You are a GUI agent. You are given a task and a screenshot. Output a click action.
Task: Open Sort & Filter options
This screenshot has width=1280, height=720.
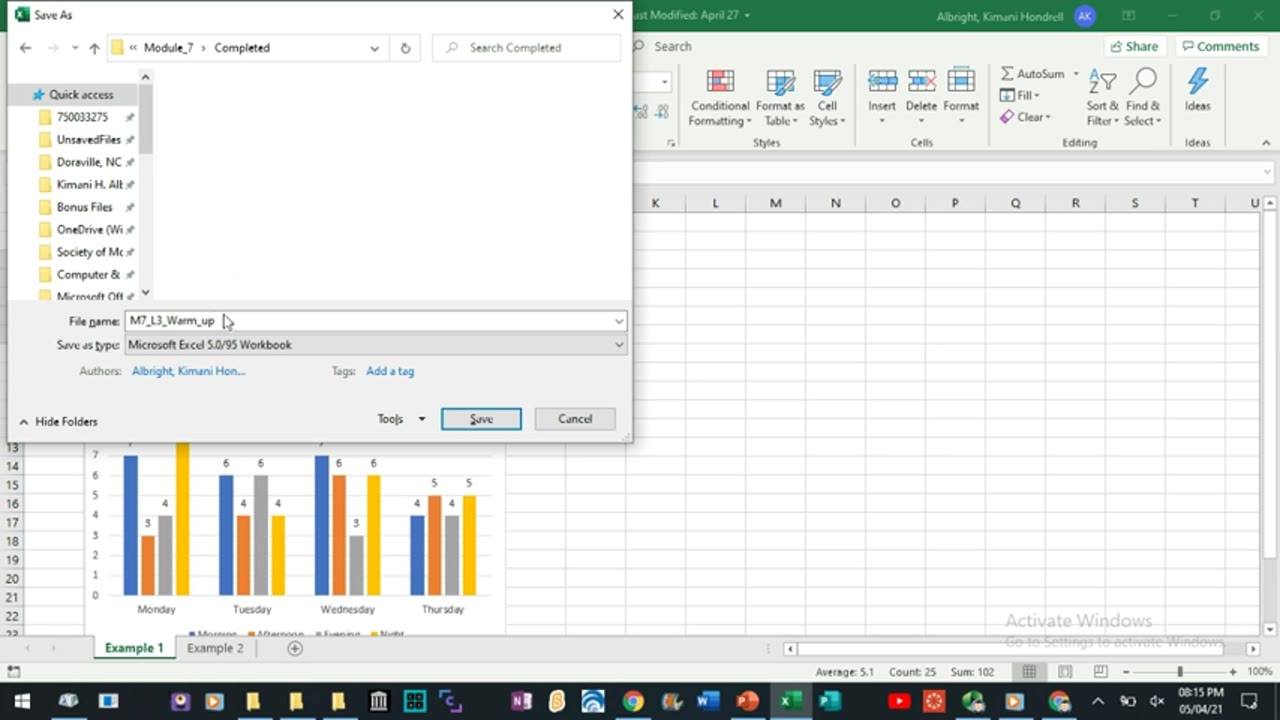(x=1103, y=98)
